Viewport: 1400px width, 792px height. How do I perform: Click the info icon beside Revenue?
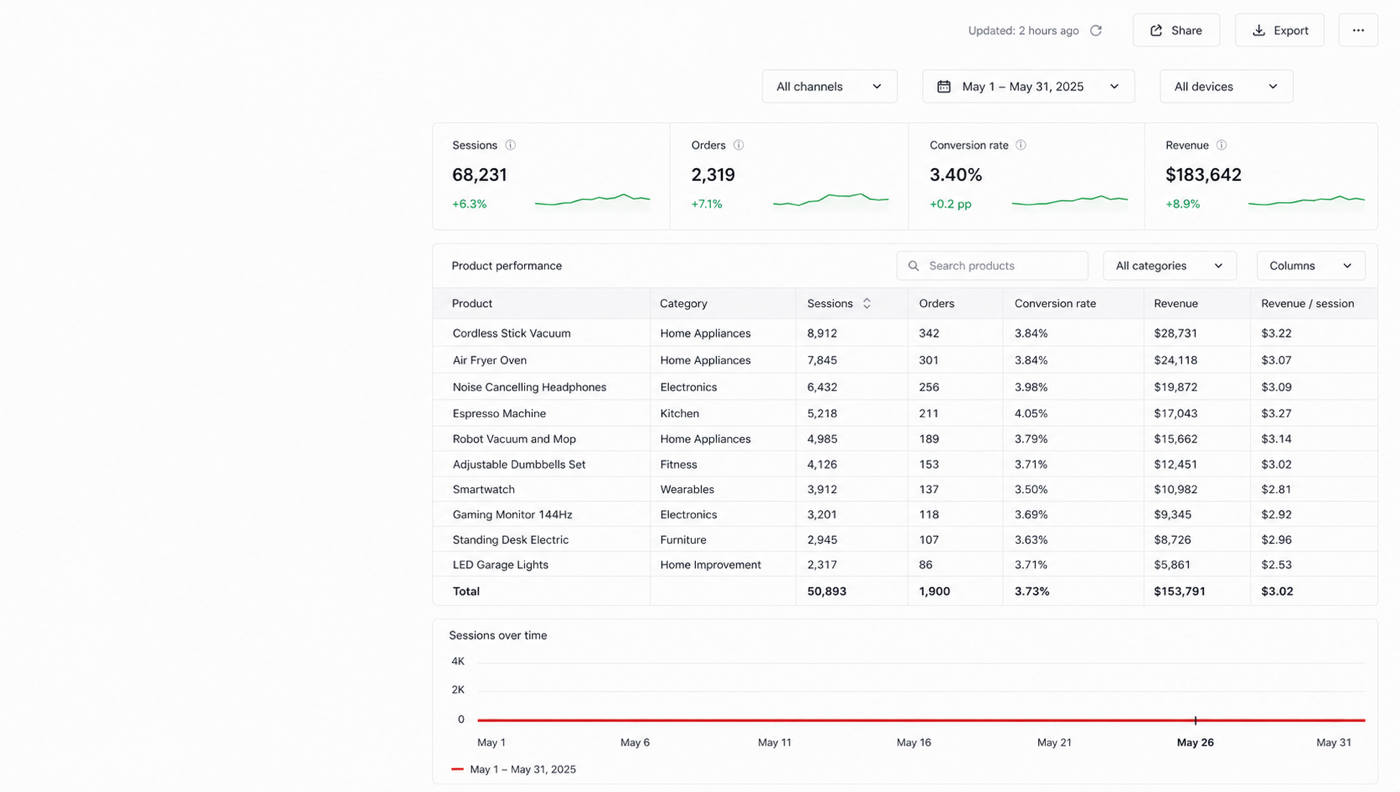tap(1221, 145)
